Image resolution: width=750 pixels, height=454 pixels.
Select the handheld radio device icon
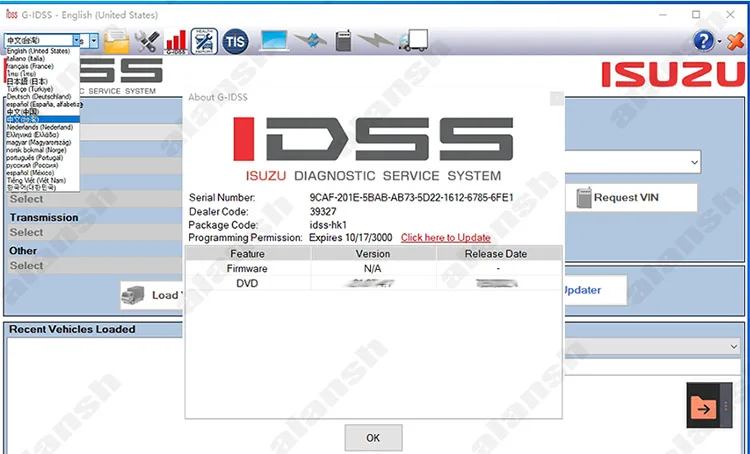(343, 41)
